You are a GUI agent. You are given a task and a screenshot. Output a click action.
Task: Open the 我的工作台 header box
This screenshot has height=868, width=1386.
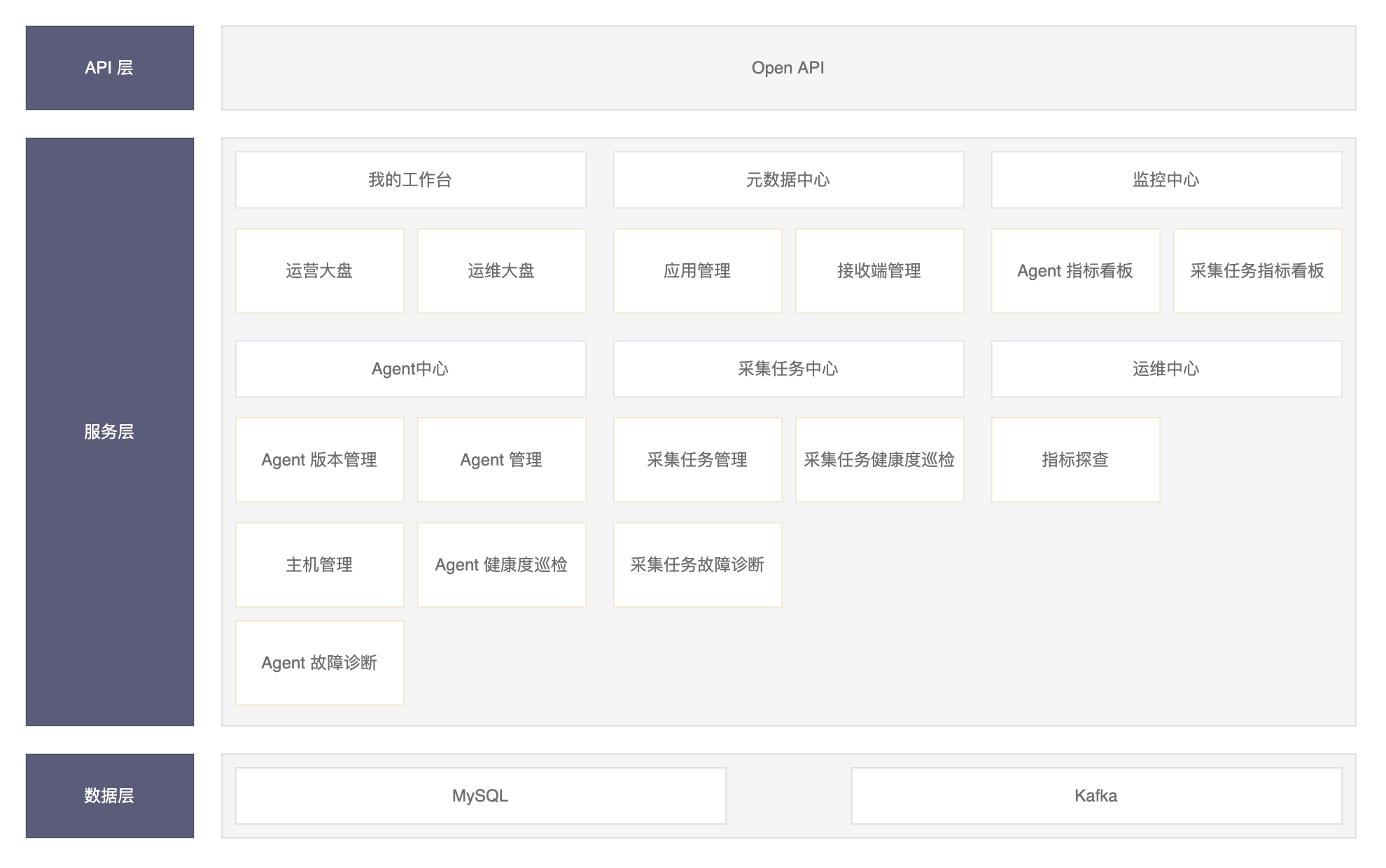point(410,180)
